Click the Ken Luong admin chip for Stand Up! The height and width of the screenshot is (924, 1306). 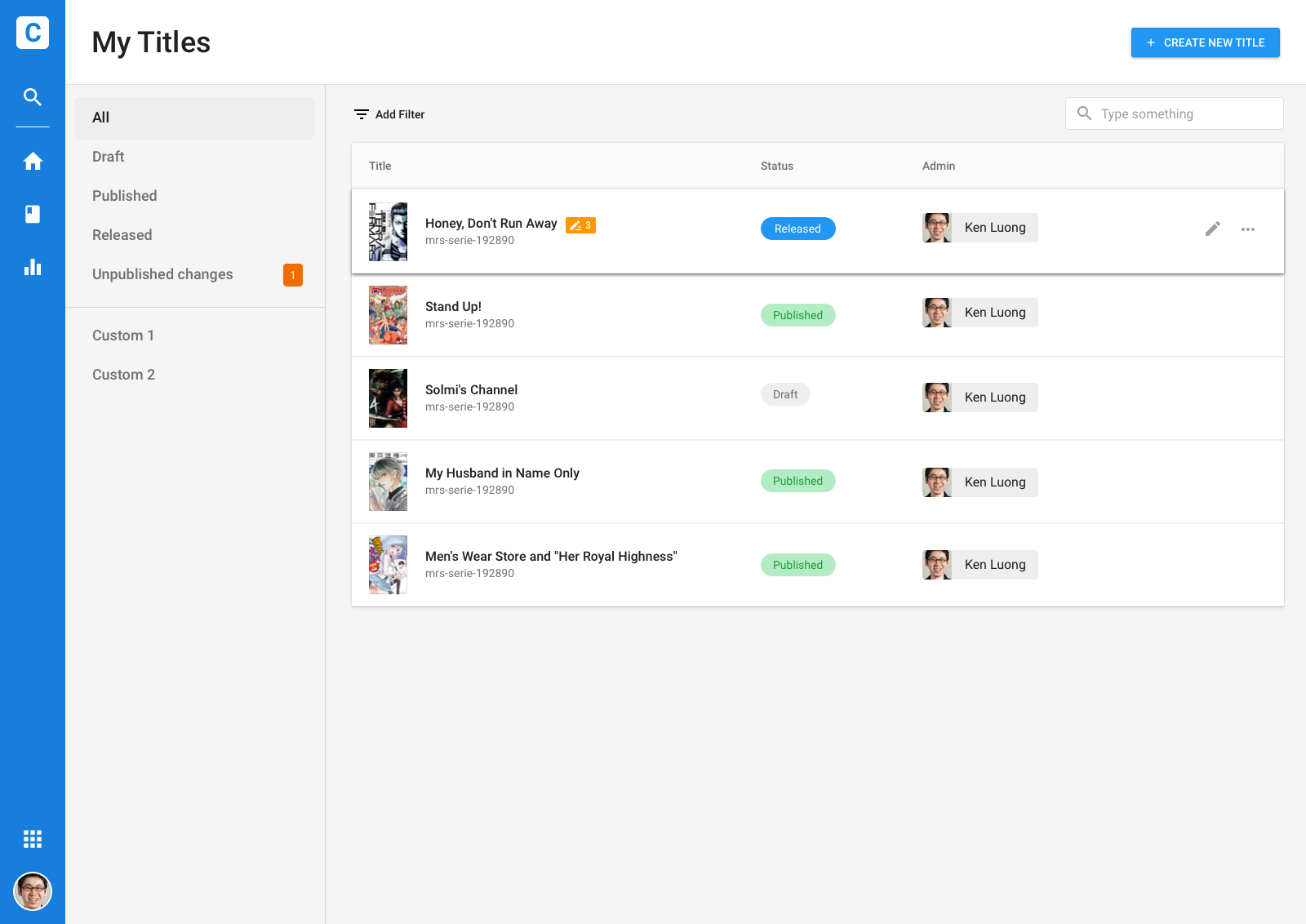pos(980,313)
